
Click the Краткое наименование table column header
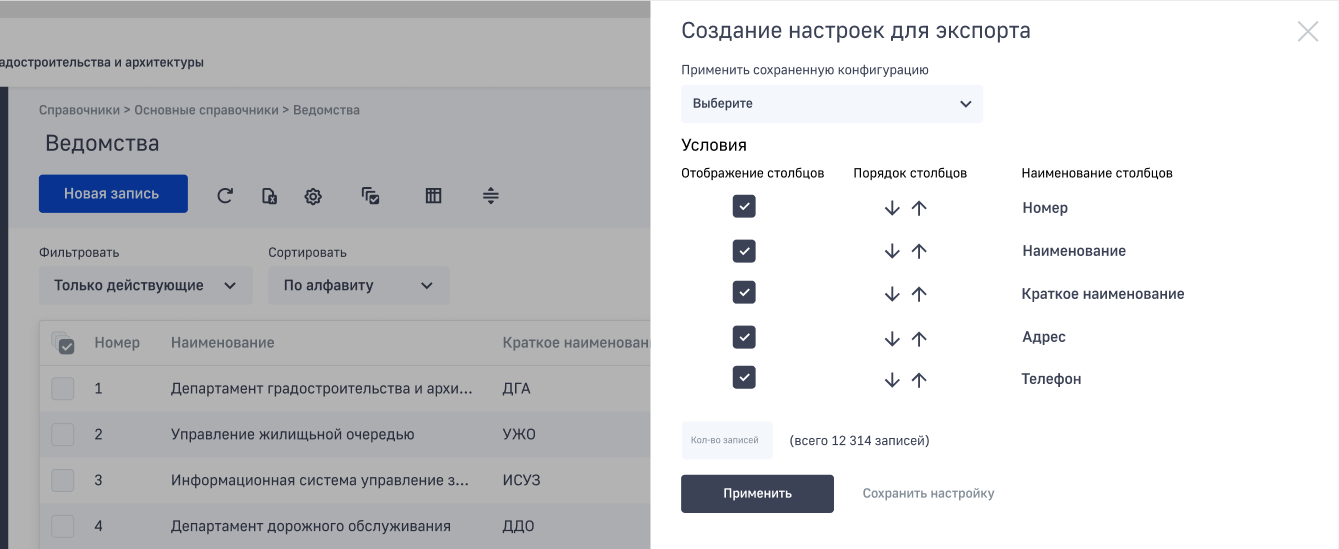click(x=576, y=343)
